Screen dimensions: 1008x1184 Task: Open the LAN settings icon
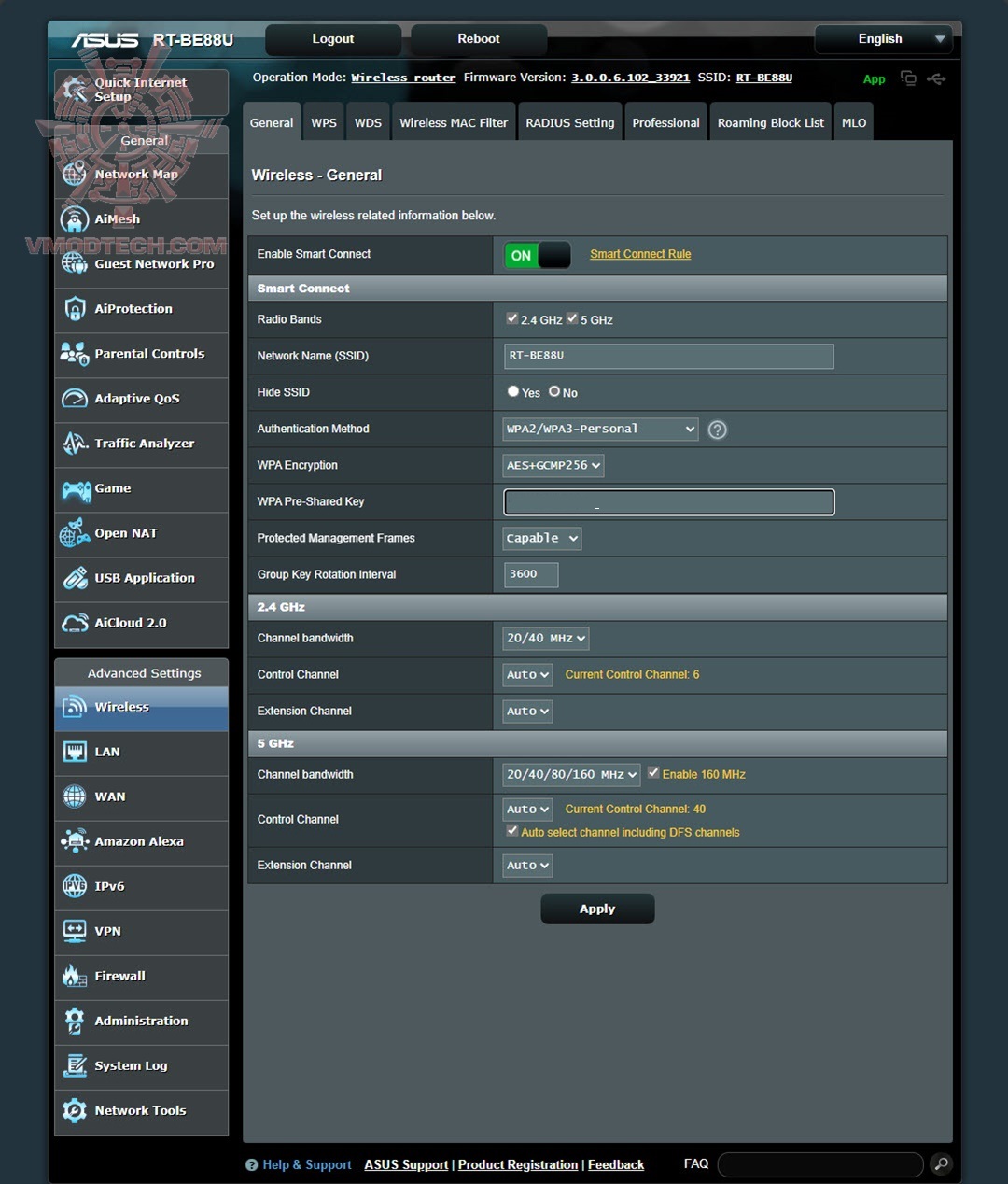(74, 752)
